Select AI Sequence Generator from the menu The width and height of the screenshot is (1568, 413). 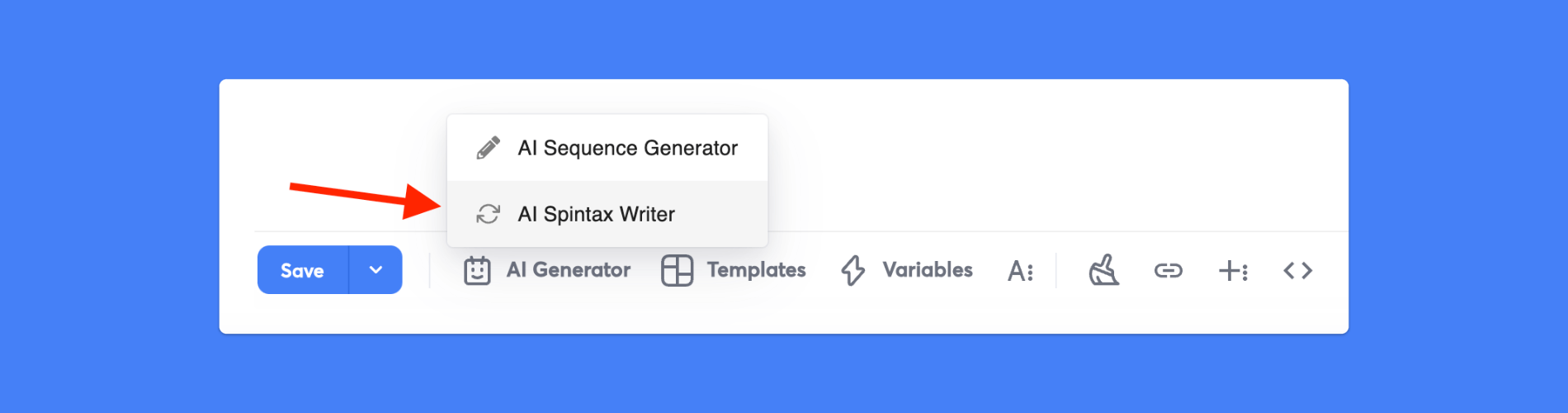click(627, 148)
